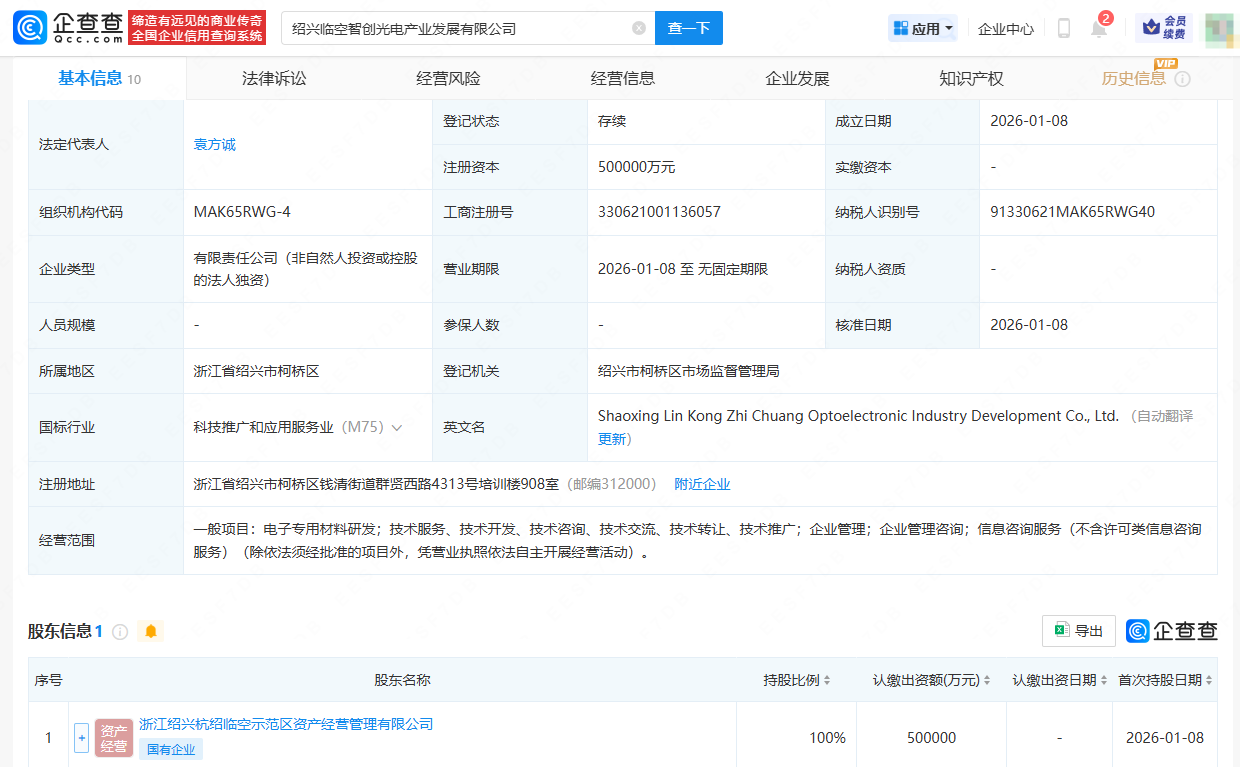Screen dimensions: 1240x767
Task: Open notifications bell with red badge
Action: [1099, 28]
